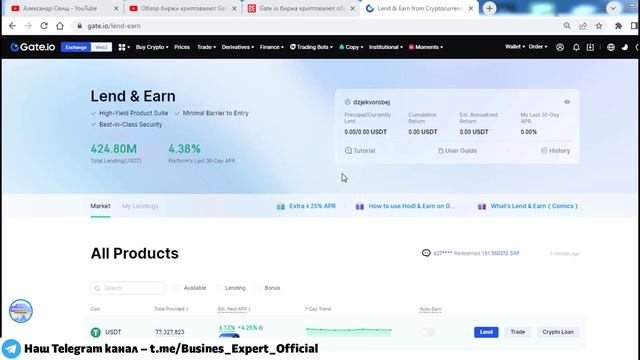Click the share page icon in address bar
This screenshot has height=360, width=640.
tap(583, 26)
